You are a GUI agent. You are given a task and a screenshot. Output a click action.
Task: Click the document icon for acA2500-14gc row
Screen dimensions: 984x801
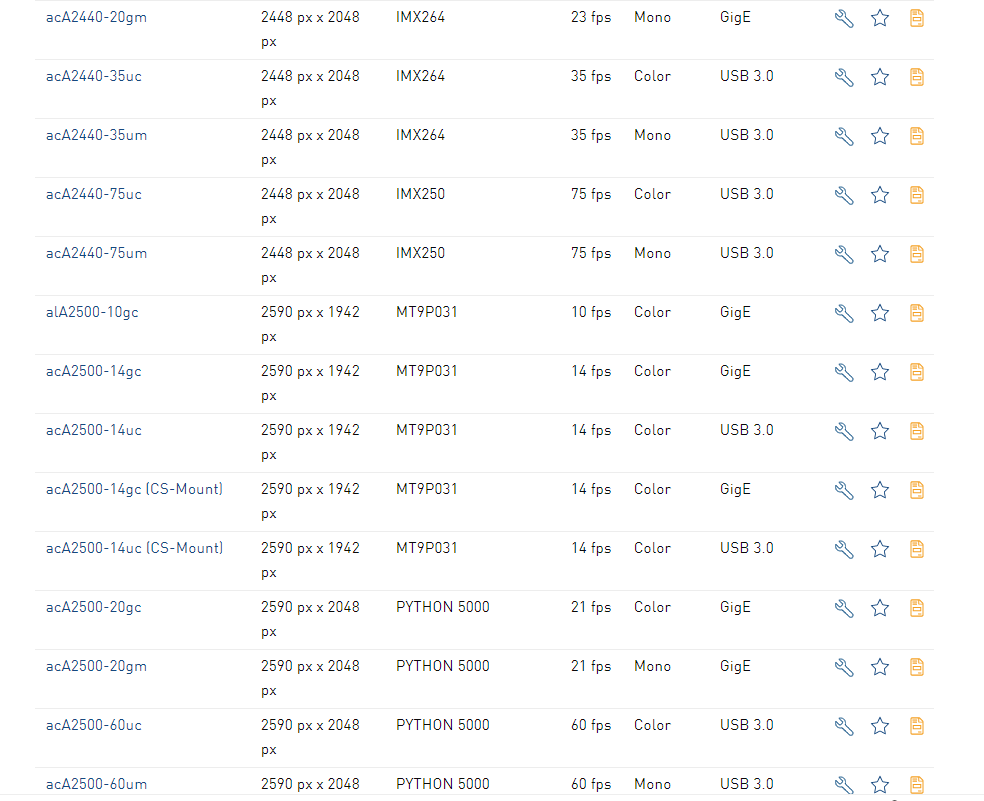pos(916,372)
